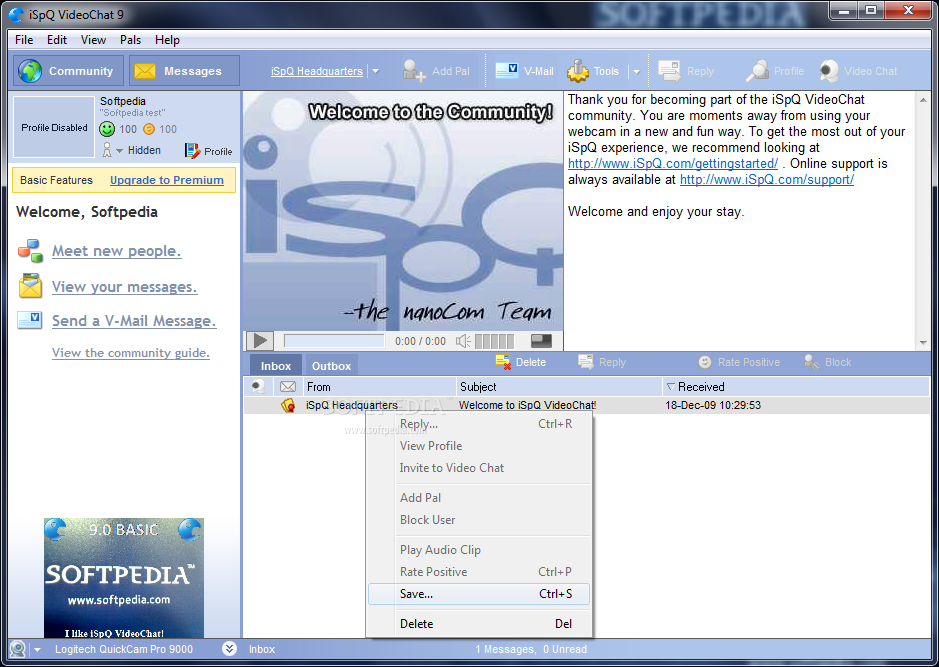Open V-Mail from the toolbar
Viewport: 939px width, 667px height.
[x=525, y=71]
